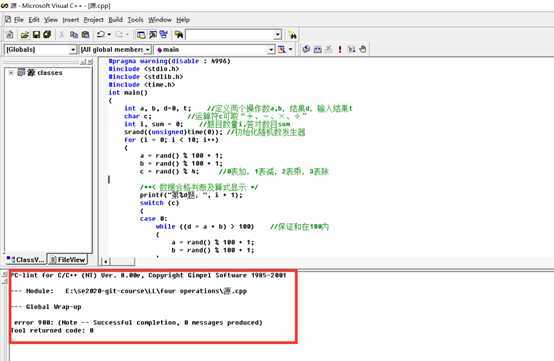554x361 pixels.
Task: Open the Build menu
Action: (x=115, y=20)
